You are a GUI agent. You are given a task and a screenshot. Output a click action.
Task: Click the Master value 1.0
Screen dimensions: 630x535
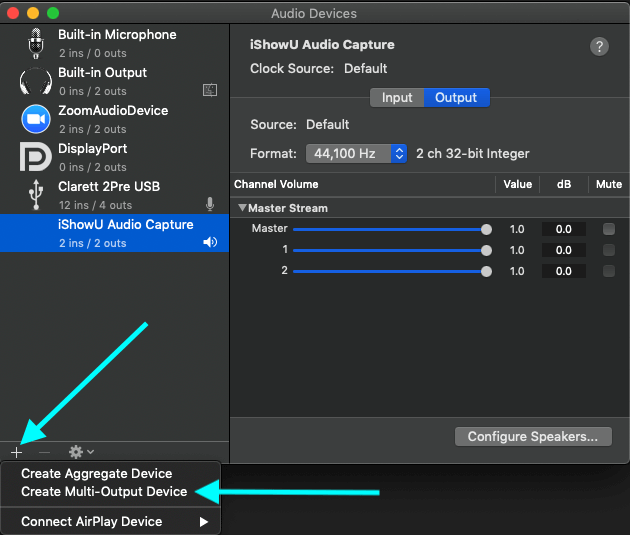tap(517, 229)
